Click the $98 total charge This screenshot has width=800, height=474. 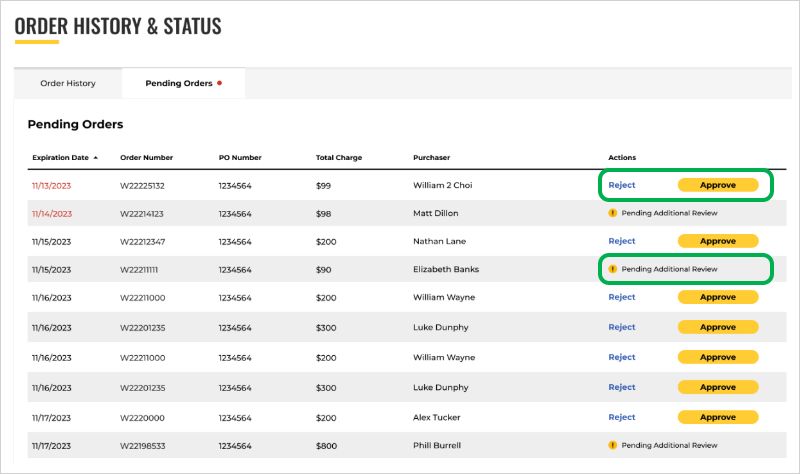click(x=323, y=214)
